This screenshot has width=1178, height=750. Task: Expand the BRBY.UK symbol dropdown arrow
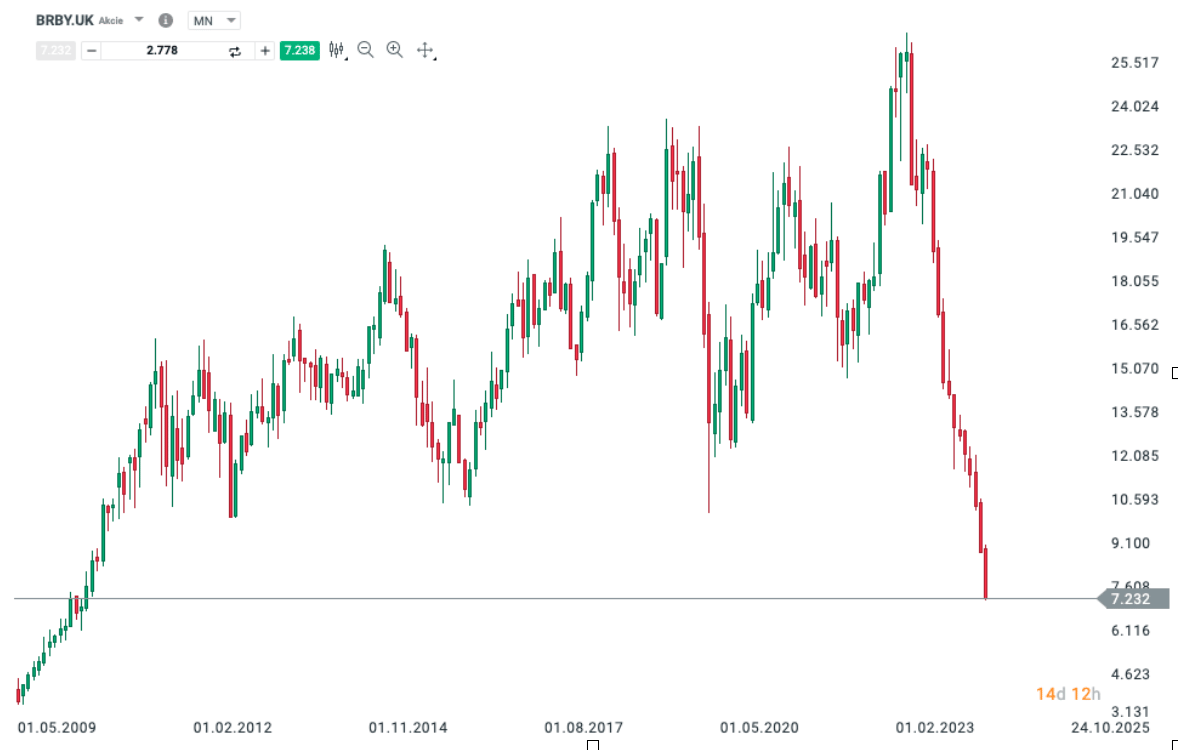(139, 20)
